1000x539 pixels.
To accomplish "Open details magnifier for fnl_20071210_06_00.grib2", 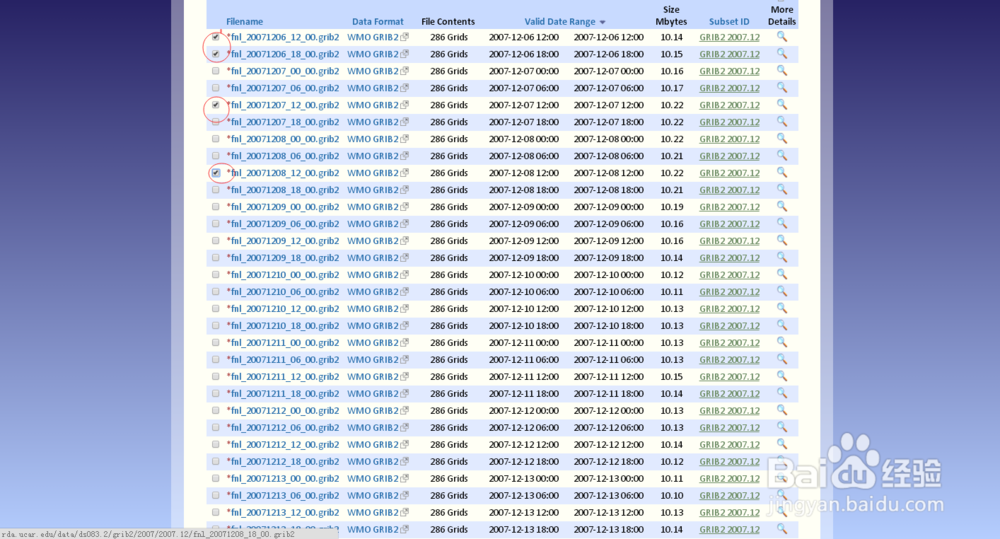I will [x=782, y=292].
